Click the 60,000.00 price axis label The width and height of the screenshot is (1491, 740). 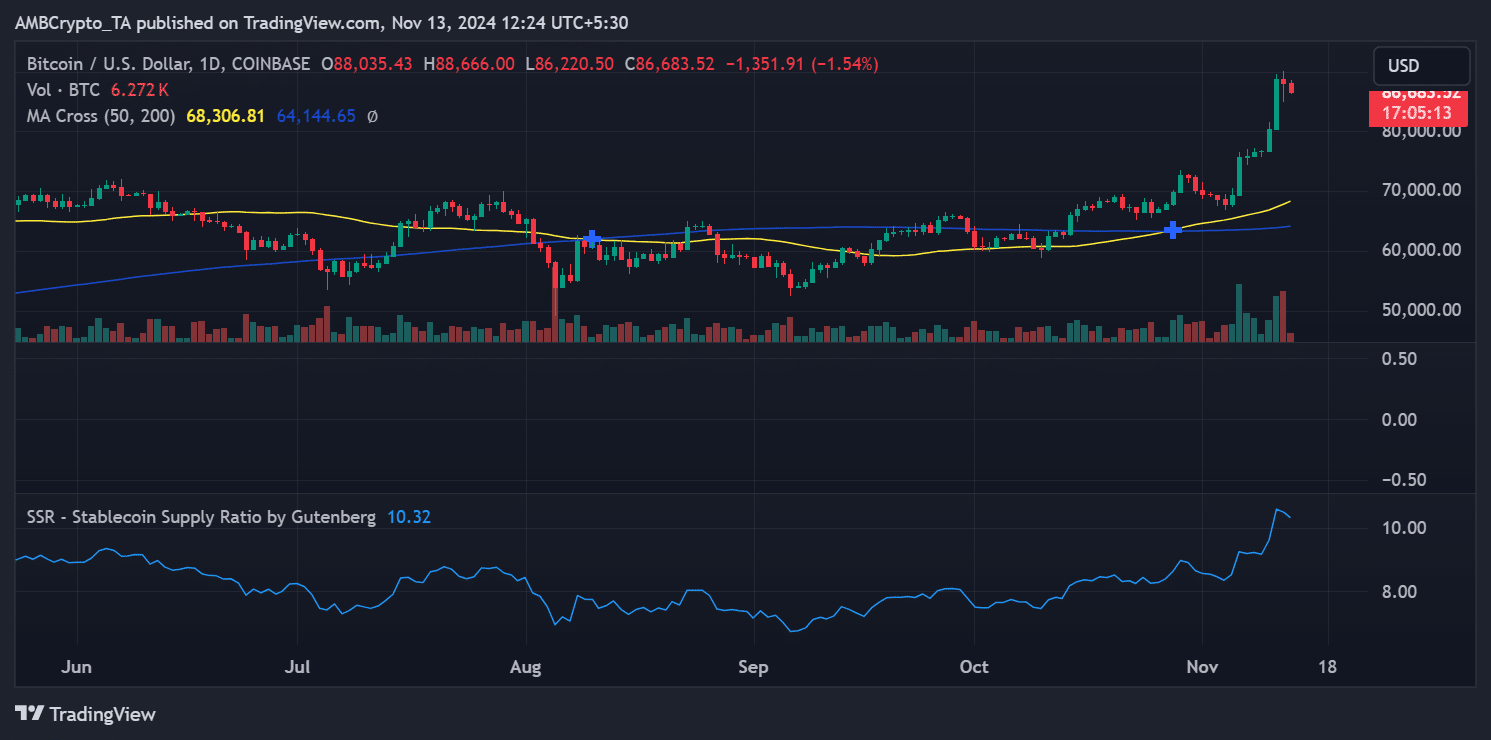(x=1422, y=250)
